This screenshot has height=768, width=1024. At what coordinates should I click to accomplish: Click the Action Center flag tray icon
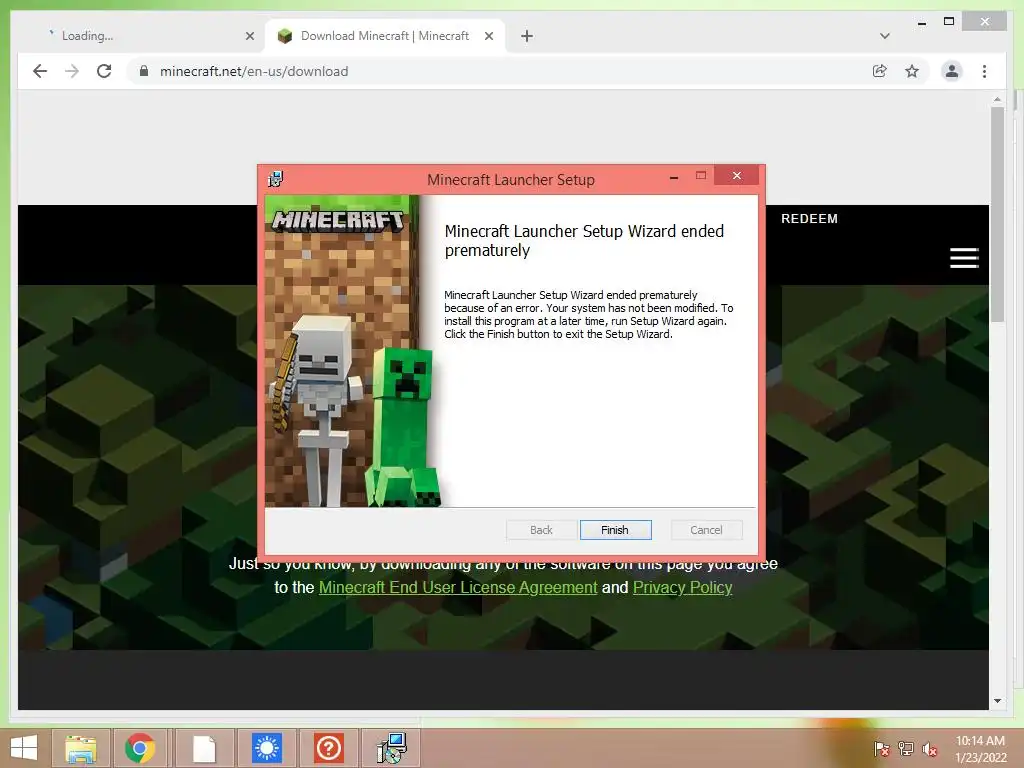point(882,748)
